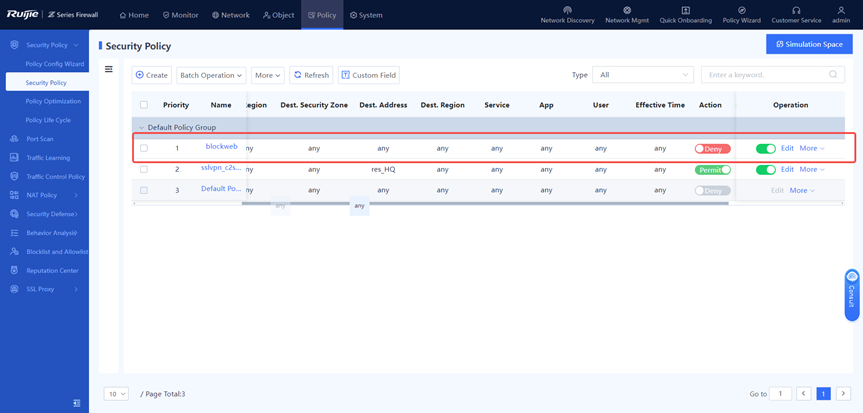Disable the sslvpn policy enable switch
Screen dimensions: 863x413
click(765, 170)
